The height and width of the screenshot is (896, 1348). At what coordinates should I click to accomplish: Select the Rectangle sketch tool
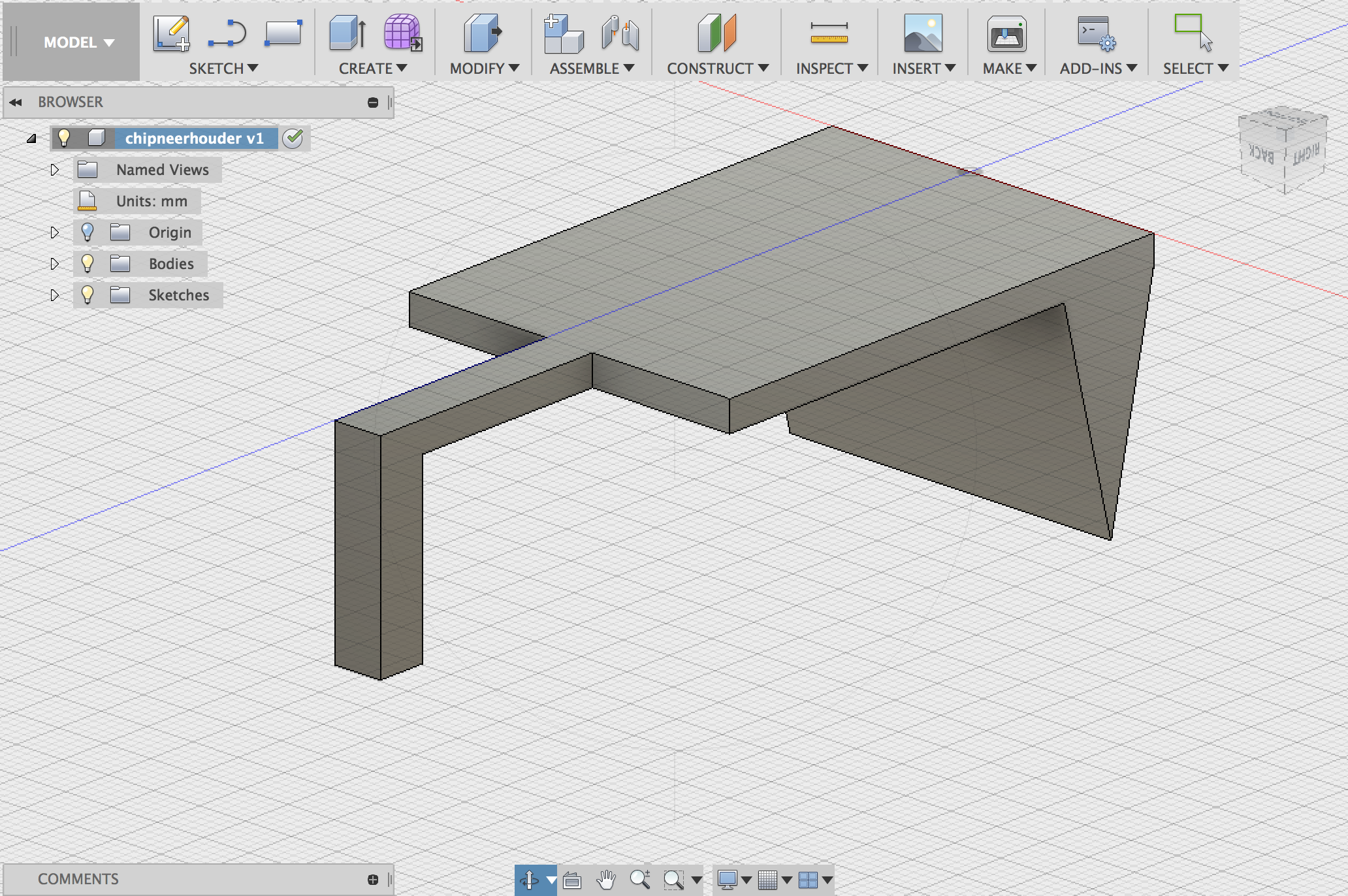283,33
